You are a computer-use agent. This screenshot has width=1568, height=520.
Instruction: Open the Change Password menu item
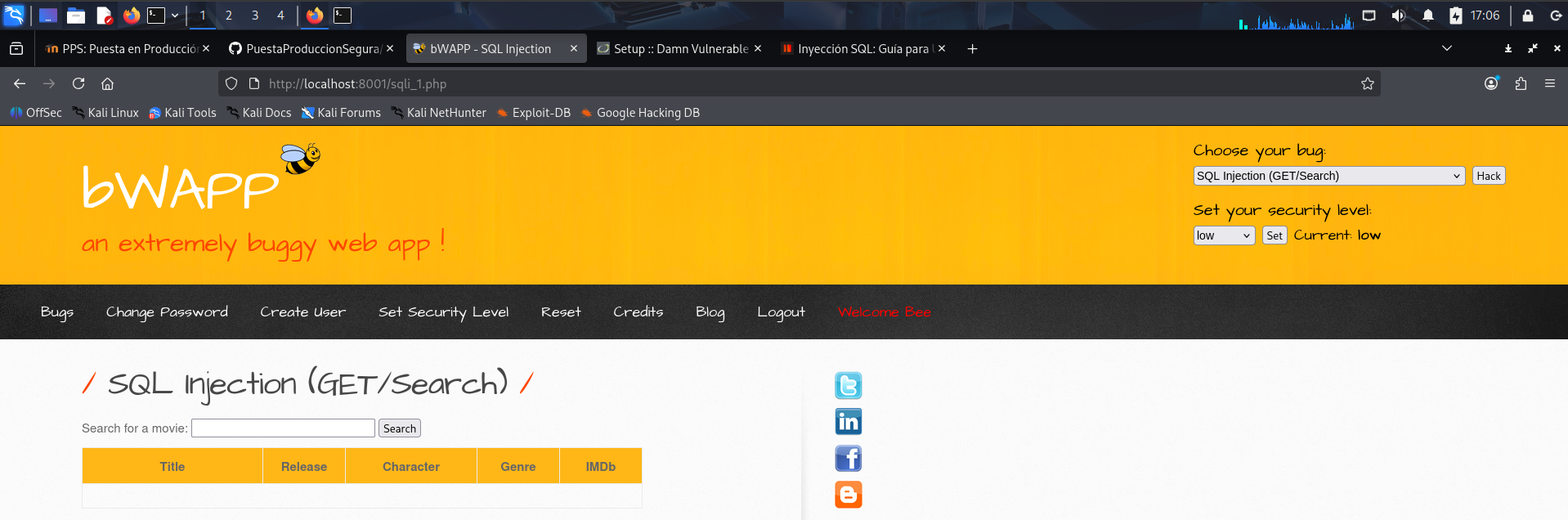[167, 312]
